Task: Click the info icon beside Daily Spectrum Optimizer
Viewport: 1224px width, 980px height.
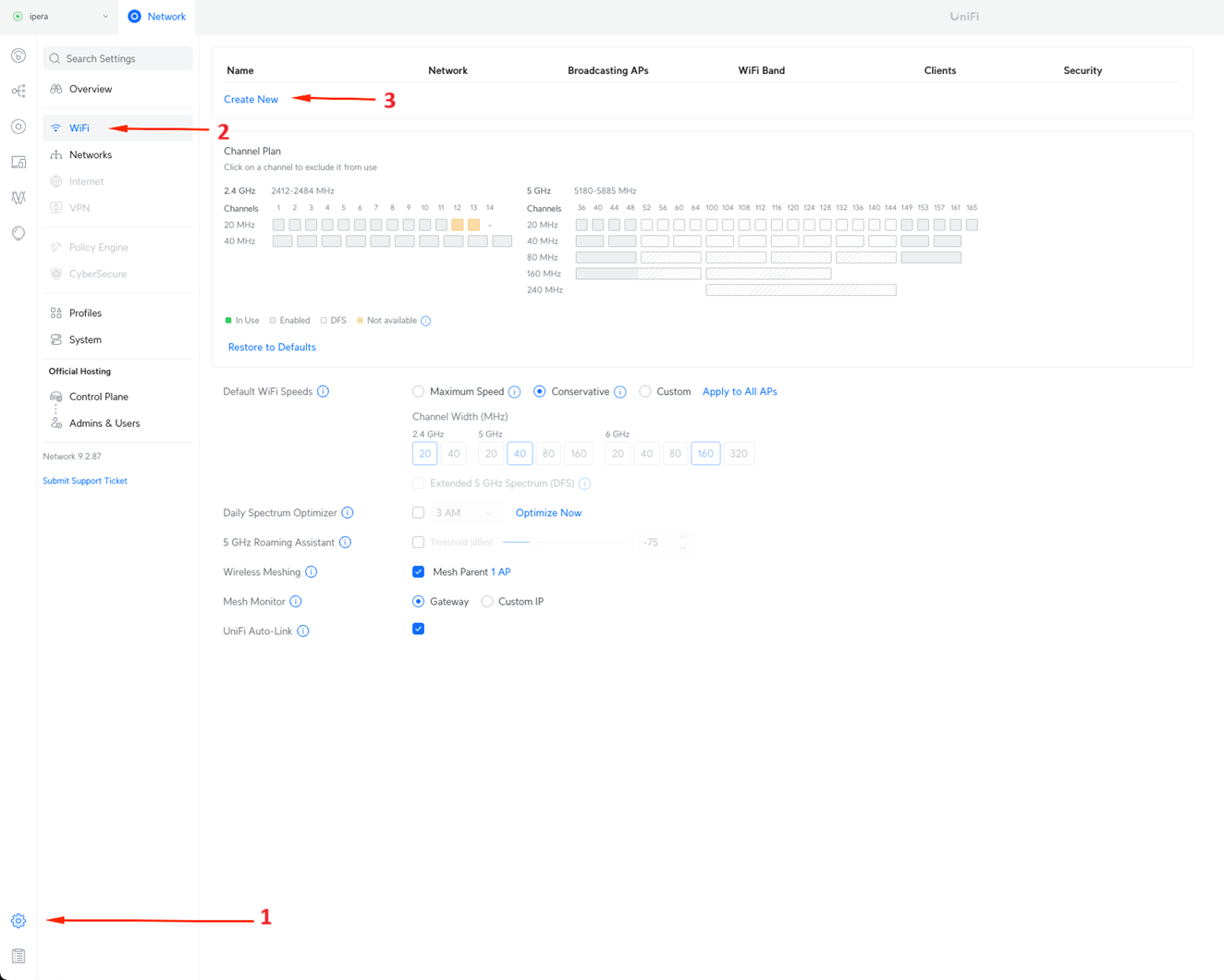Action: [348, 512]
